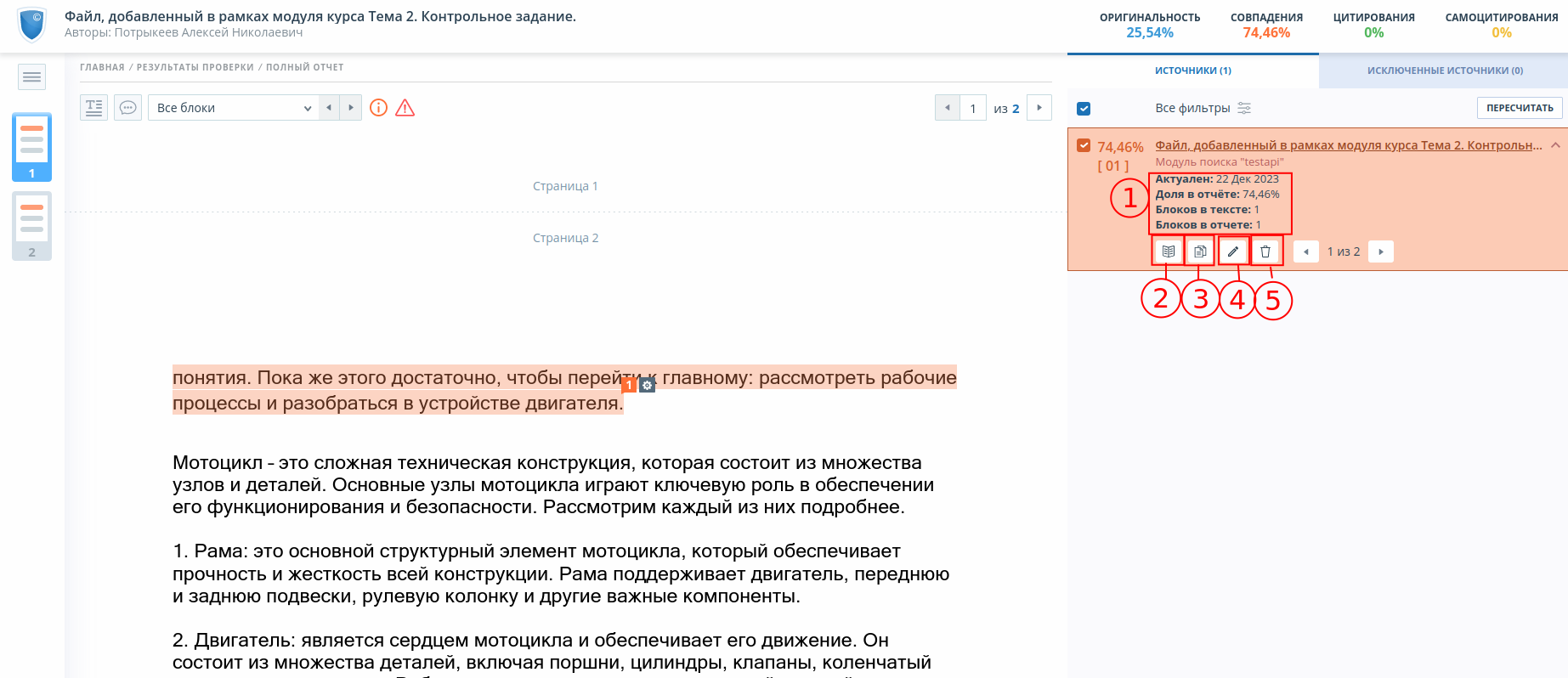
Task: Click the 'Оригинальность' 25,54% indicator
Action: point(1150,25)
